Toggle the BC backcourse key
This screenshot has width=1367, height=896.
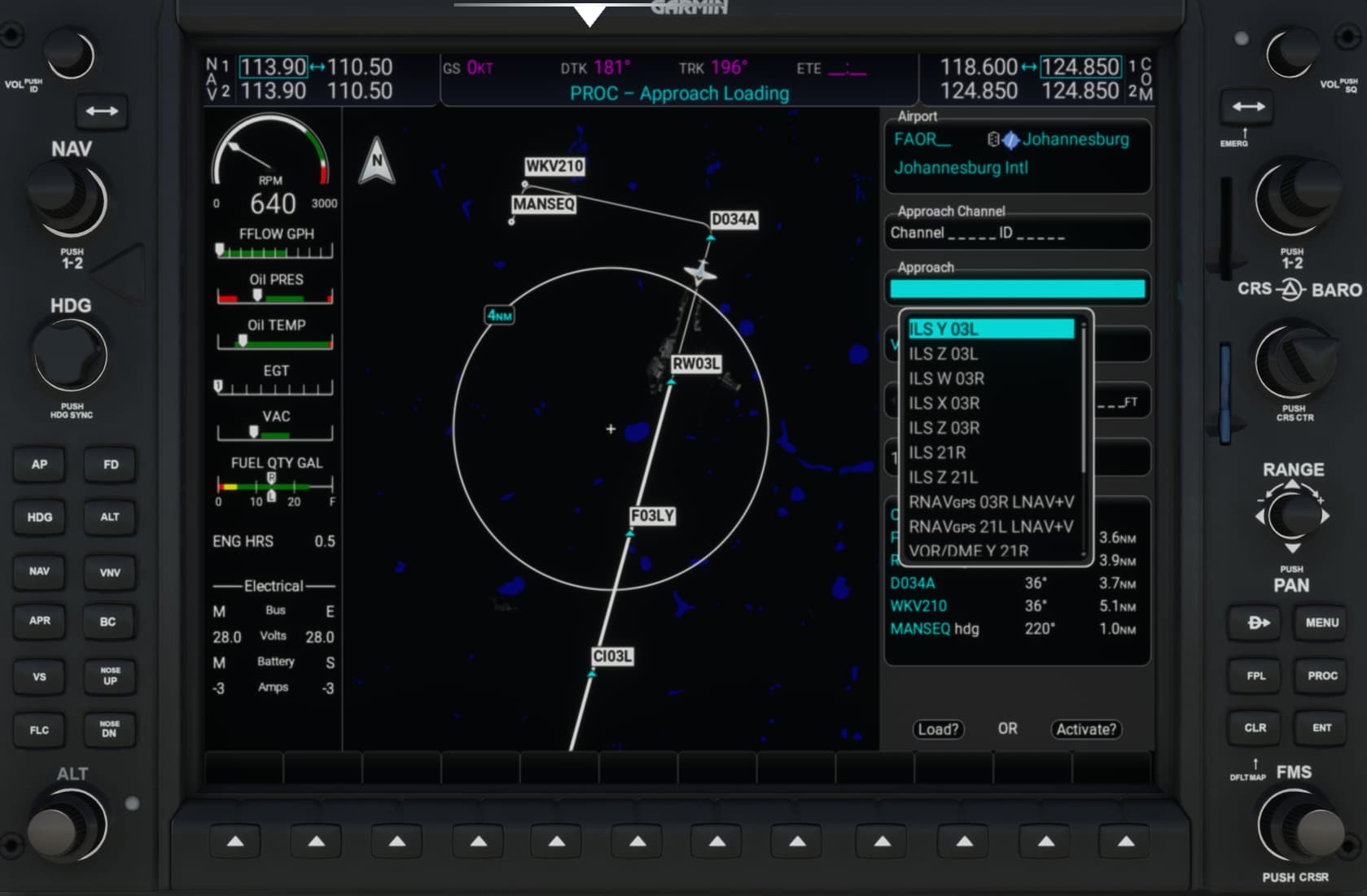(x=108, y=622)
